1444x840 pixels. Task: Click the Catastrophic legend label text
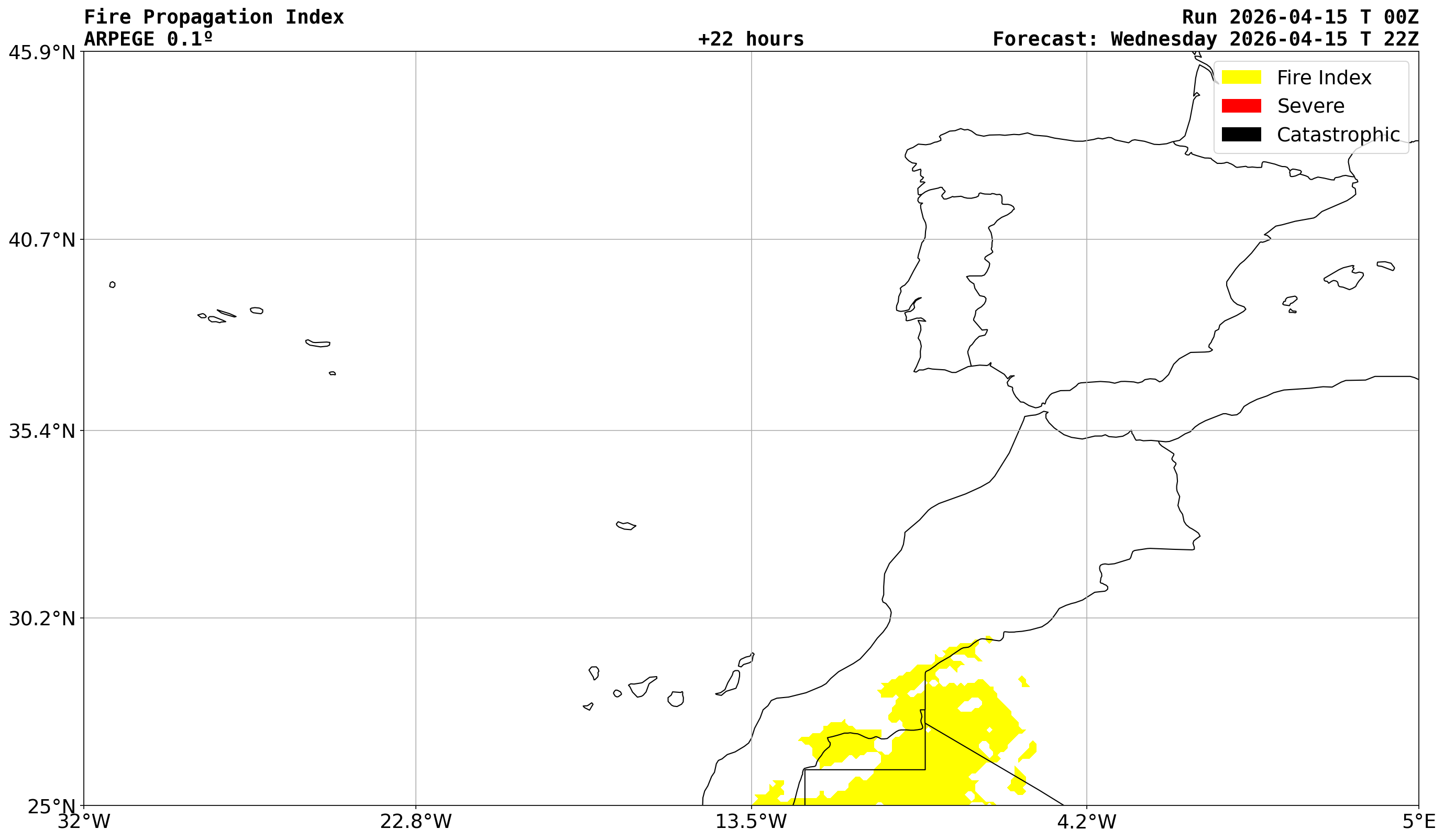(x=1338, y=135)
